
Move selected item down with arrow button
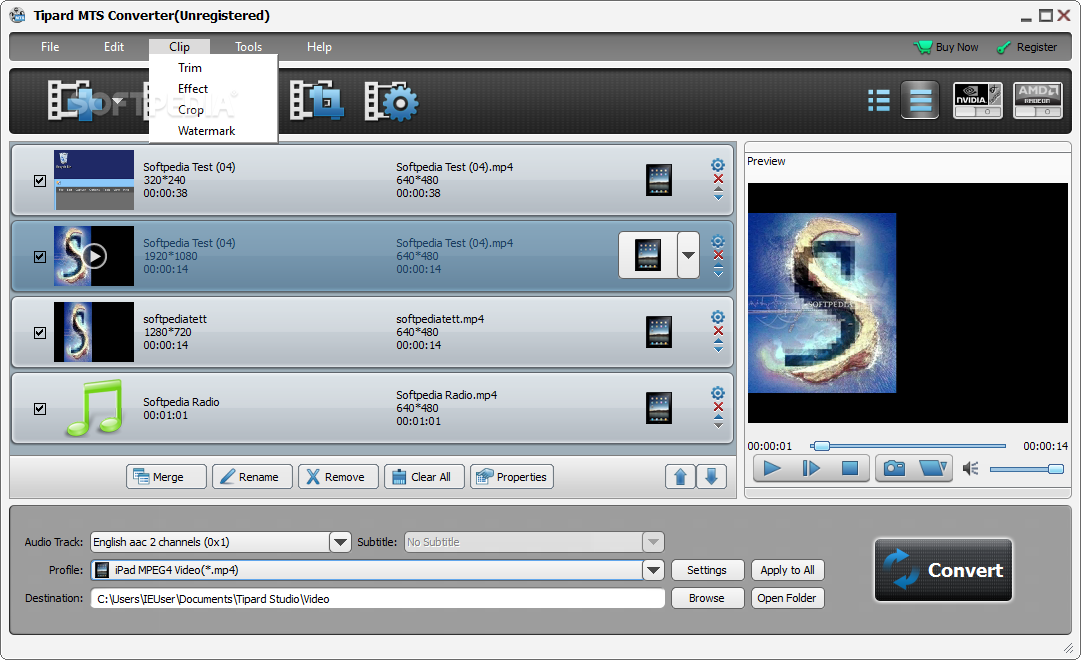click(711, 477)
